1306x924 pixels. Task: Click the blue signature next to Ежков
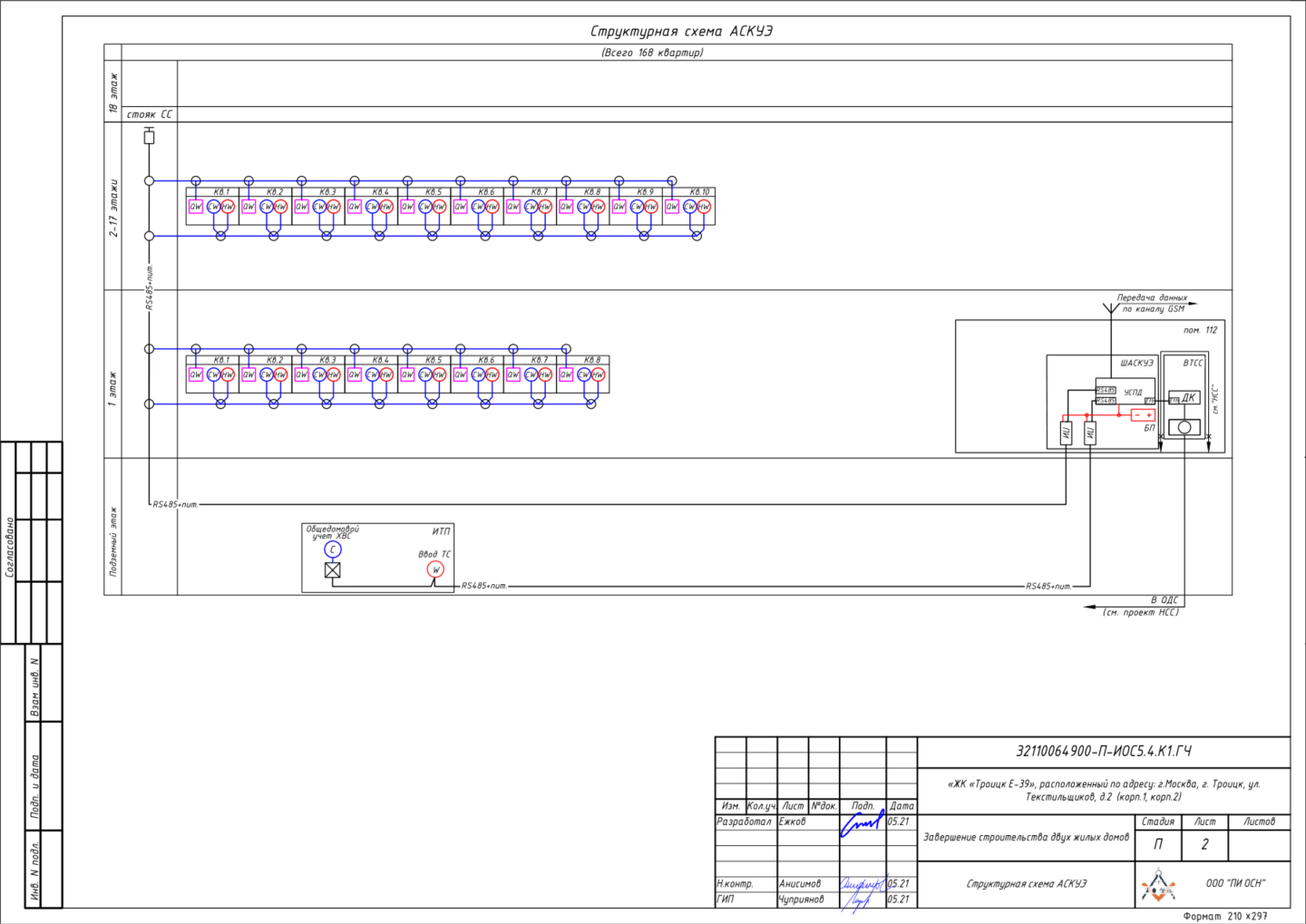[862, 822]
